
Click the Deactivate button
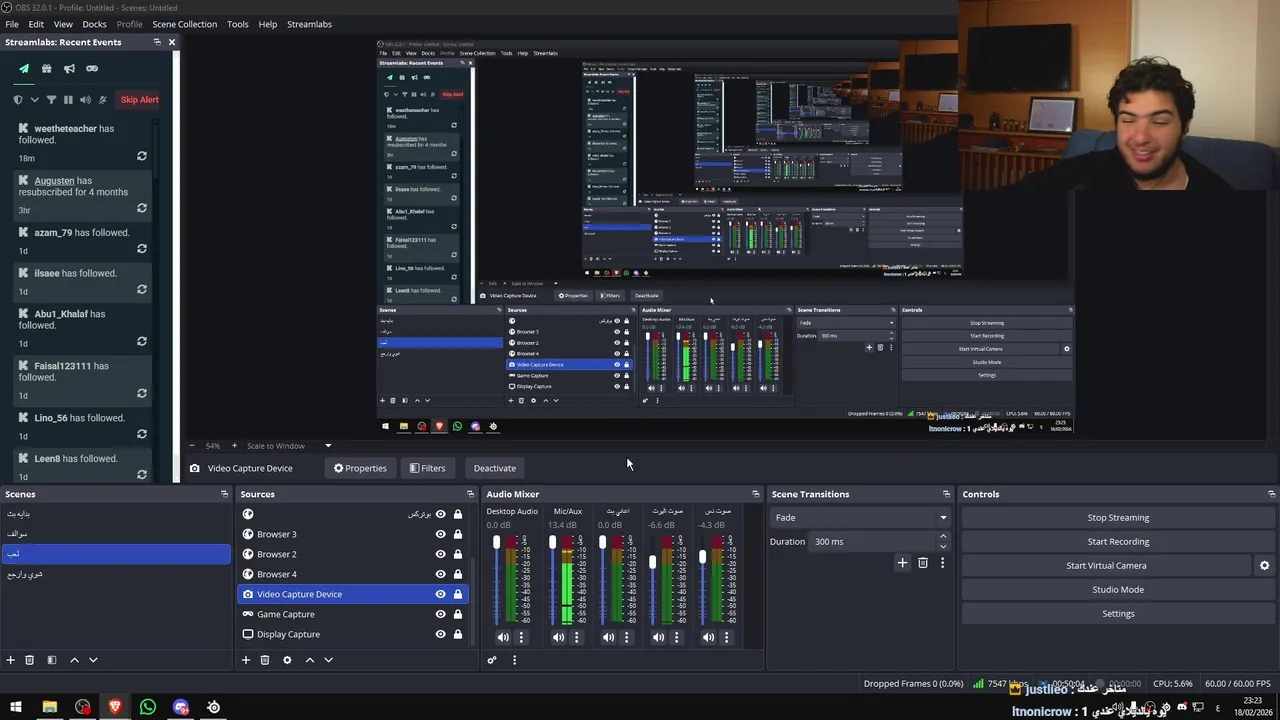tap(495, 468)
